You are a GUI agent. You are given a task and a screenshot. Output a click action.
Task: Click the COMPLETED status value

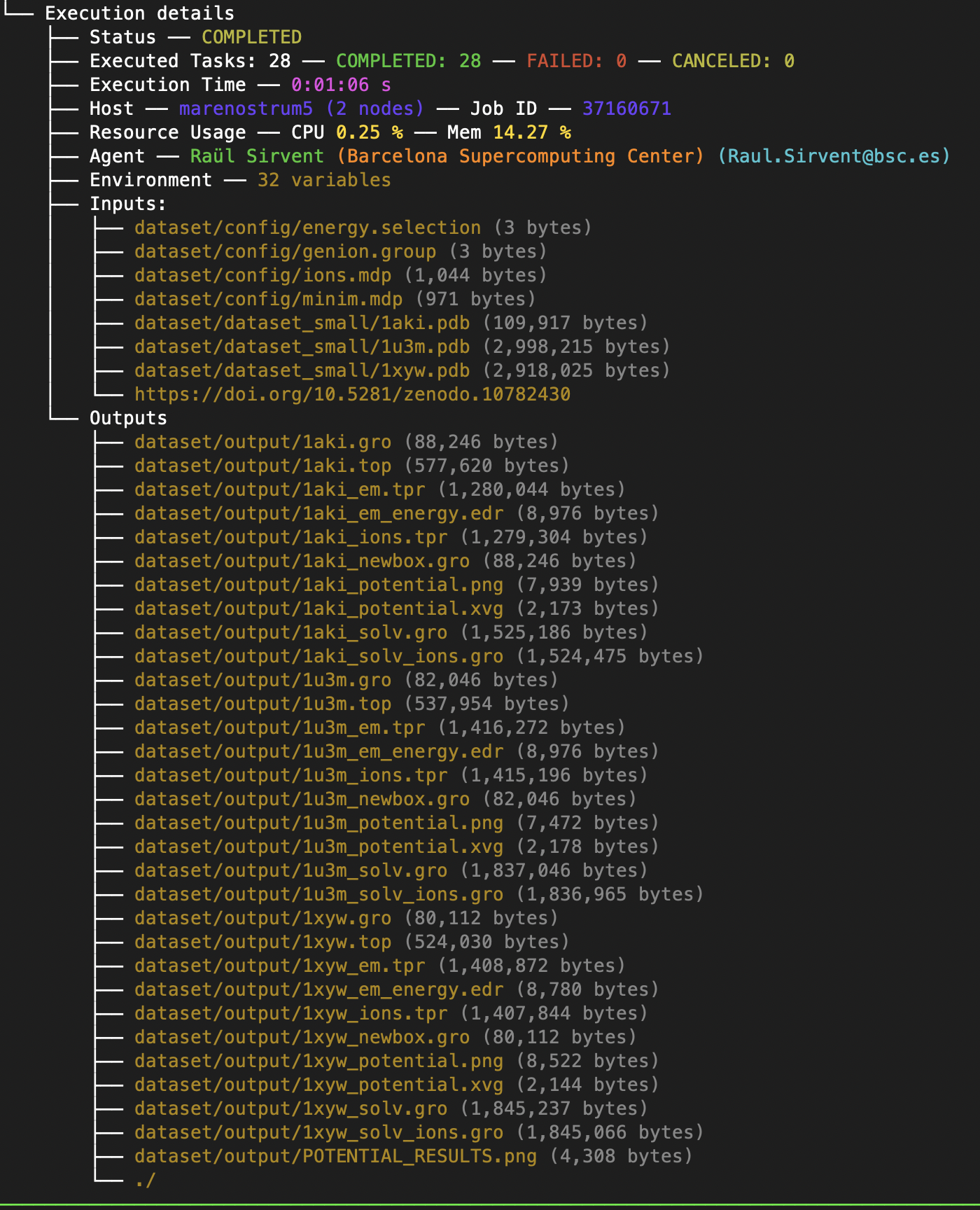(x=251, y=37)
